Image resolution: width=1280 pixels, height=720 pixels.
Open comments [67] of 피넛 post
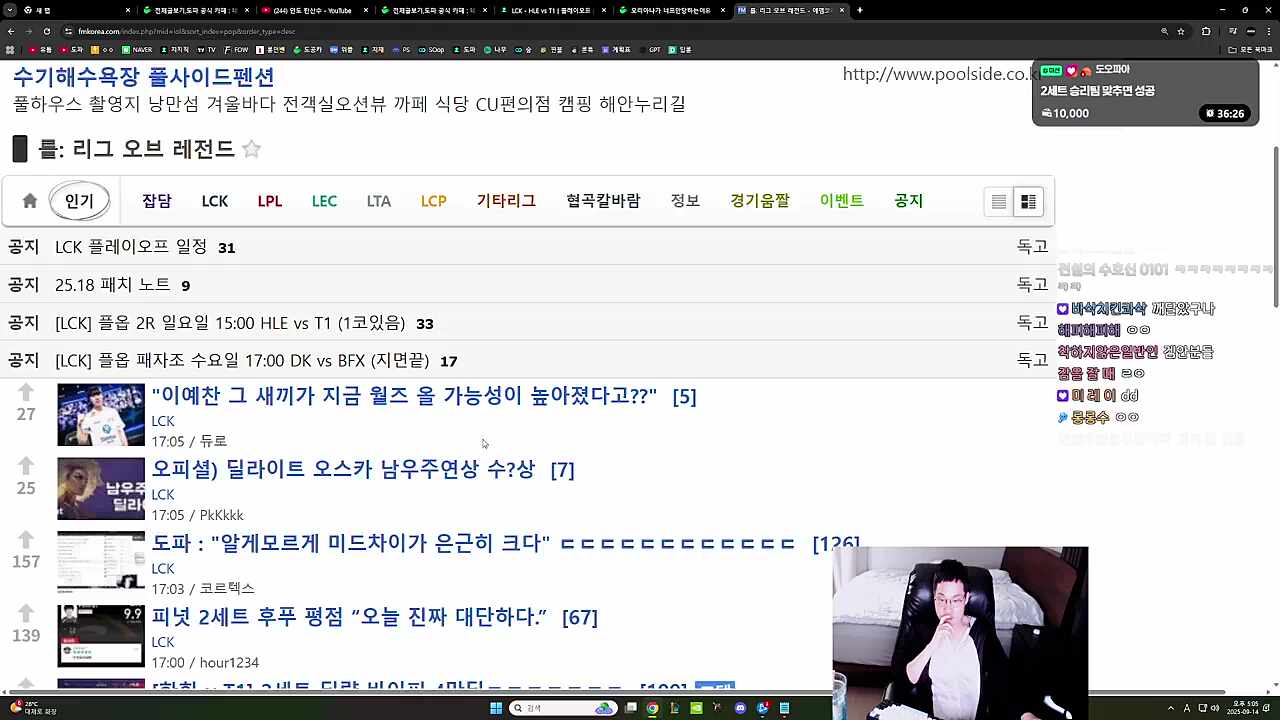pos(580,618)
